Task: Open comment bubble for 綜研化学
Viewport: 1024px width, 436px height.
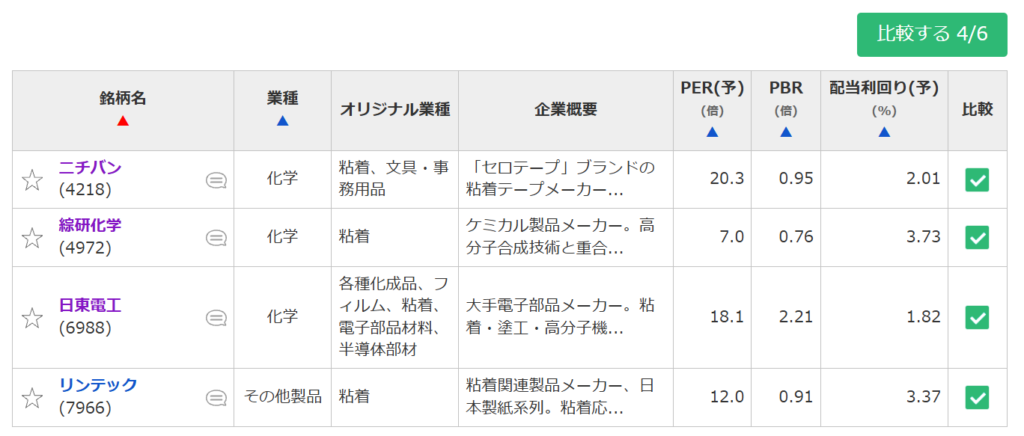Action: point(216,238)
